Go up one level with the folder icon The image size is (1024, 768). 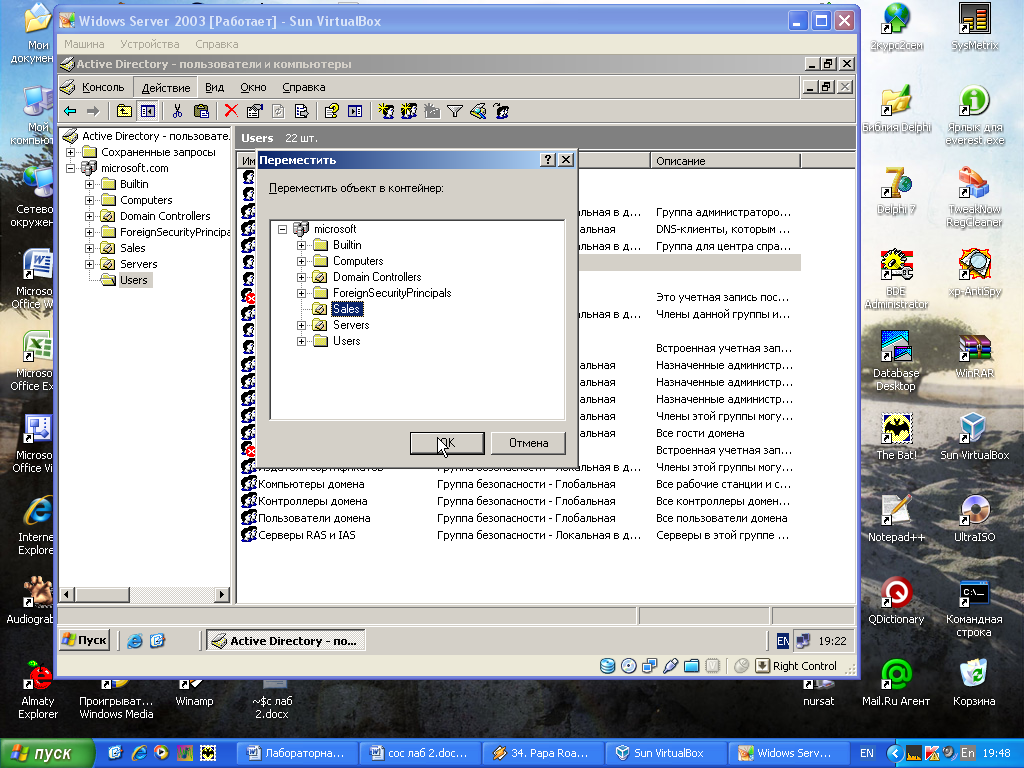tap(124, 112)
